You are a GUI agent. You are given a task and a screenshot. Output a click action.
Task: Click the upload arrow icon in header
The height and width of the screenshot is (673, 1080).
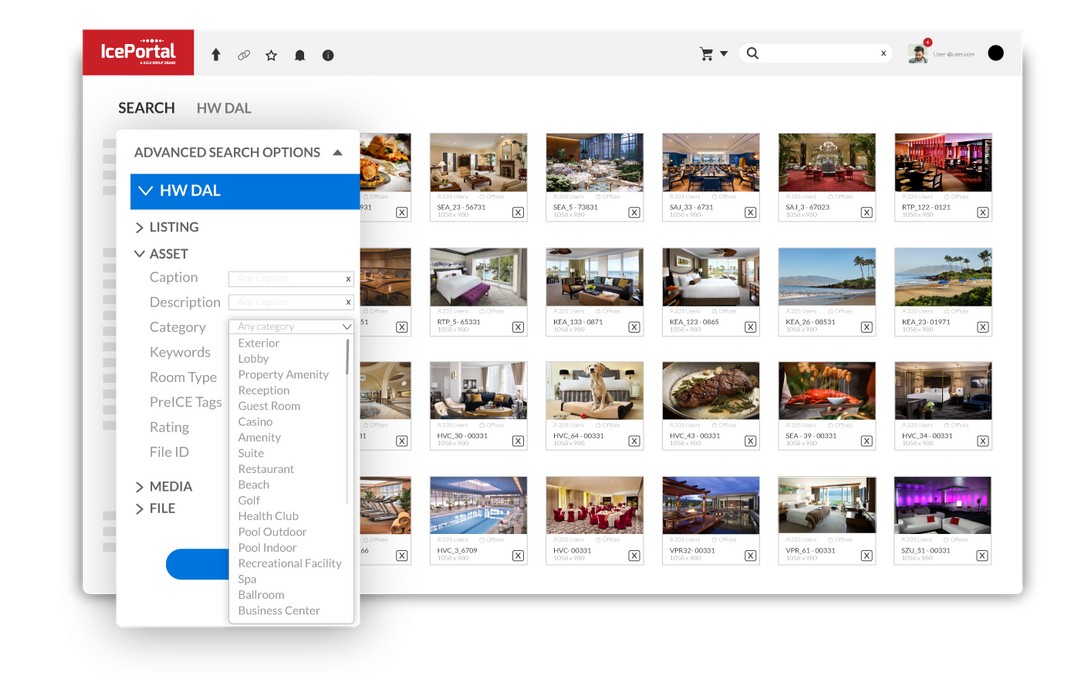(x=215, y=55)
